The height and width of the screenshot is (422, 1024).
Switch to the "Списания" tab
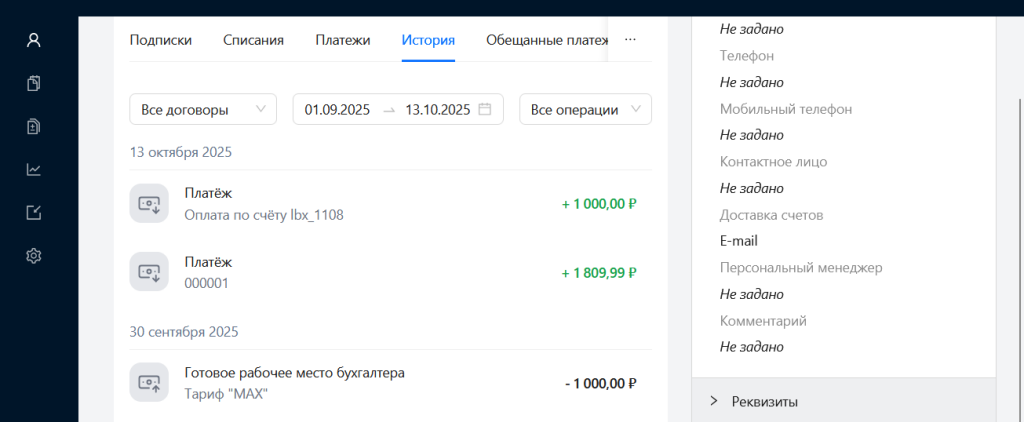click(x=253, y=40)
